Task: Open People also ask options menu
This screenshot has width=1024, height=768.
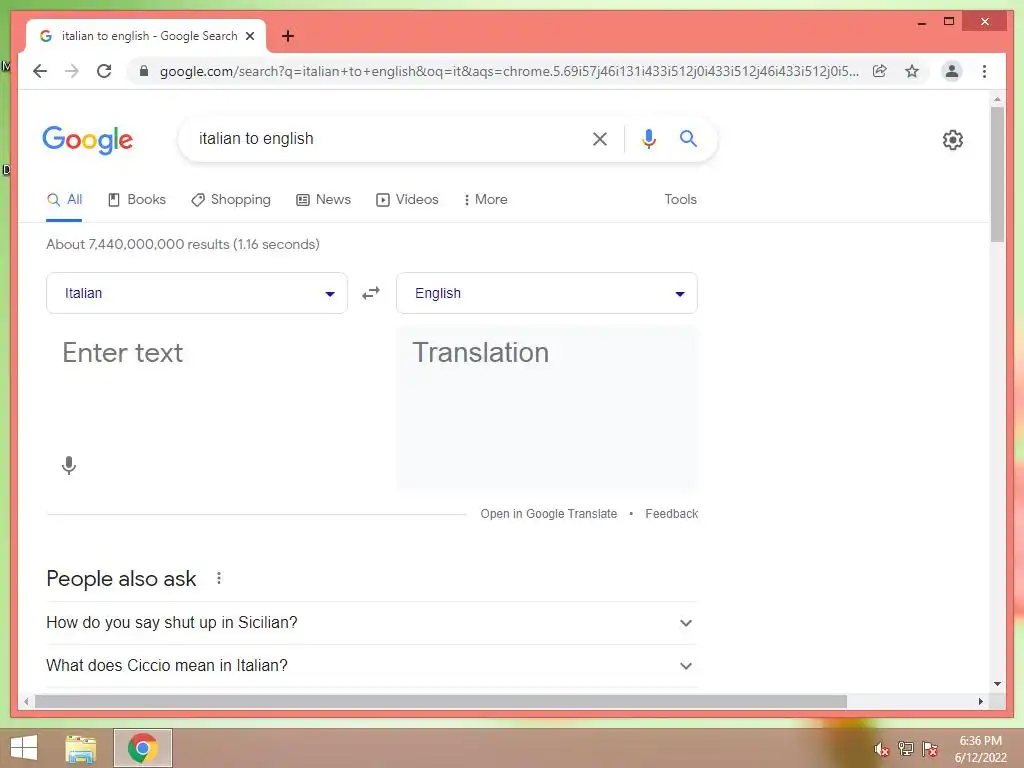Action: point(219,579)
